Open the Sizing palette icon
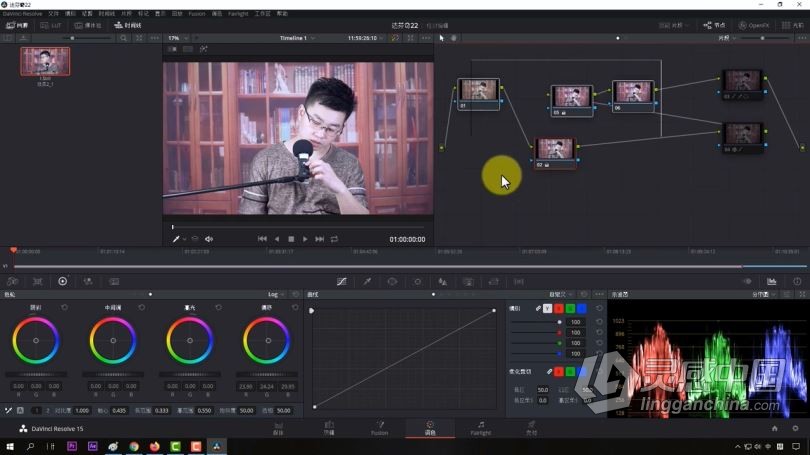Viewport: 810px width, 455px height. pos(493,281)
